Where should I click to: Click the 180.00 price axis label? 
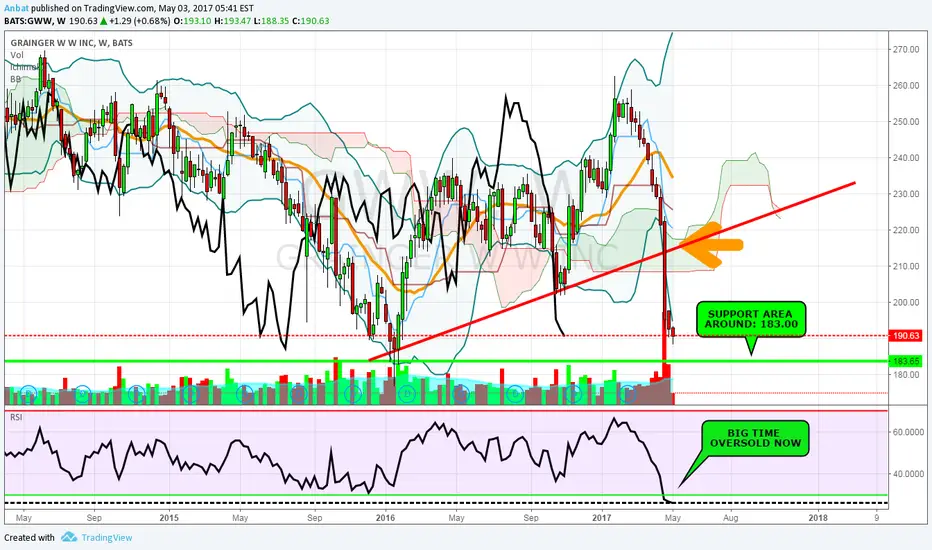pos(906,375)
